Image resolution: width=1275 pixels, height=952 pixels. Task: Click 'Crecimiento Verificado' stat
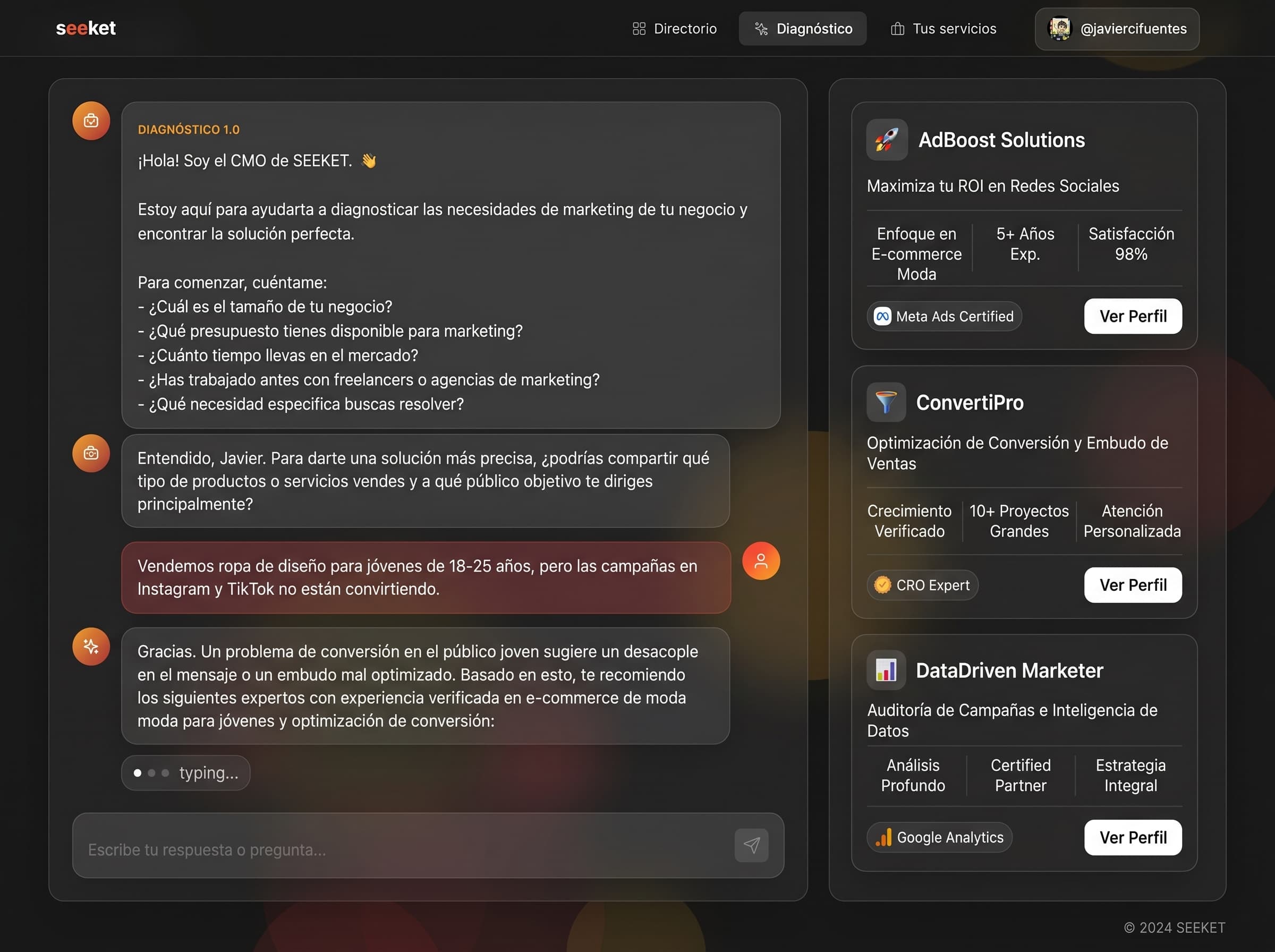click(909, 521)
